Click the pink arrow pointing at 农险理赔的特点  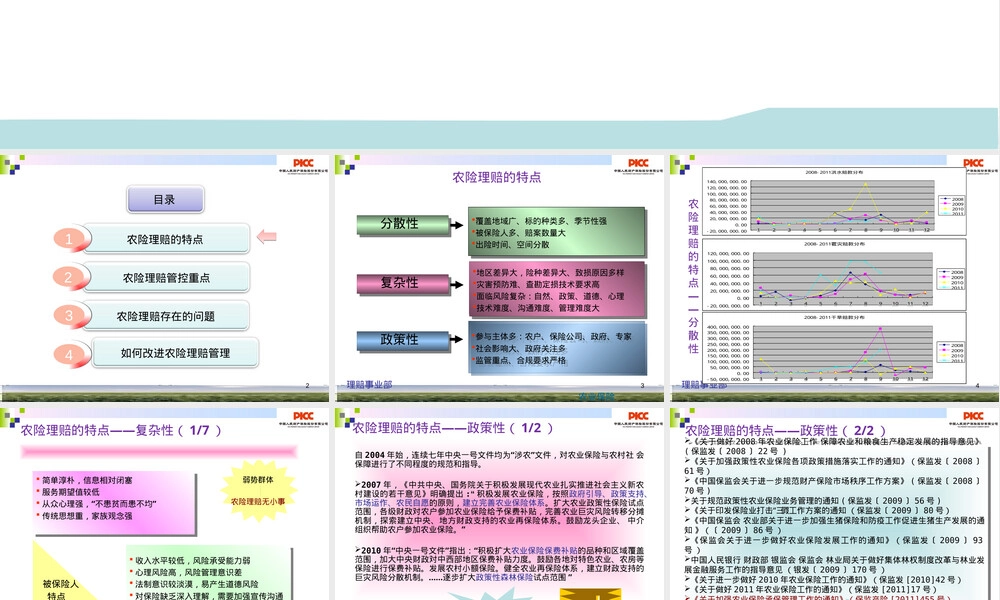(267, 237)
